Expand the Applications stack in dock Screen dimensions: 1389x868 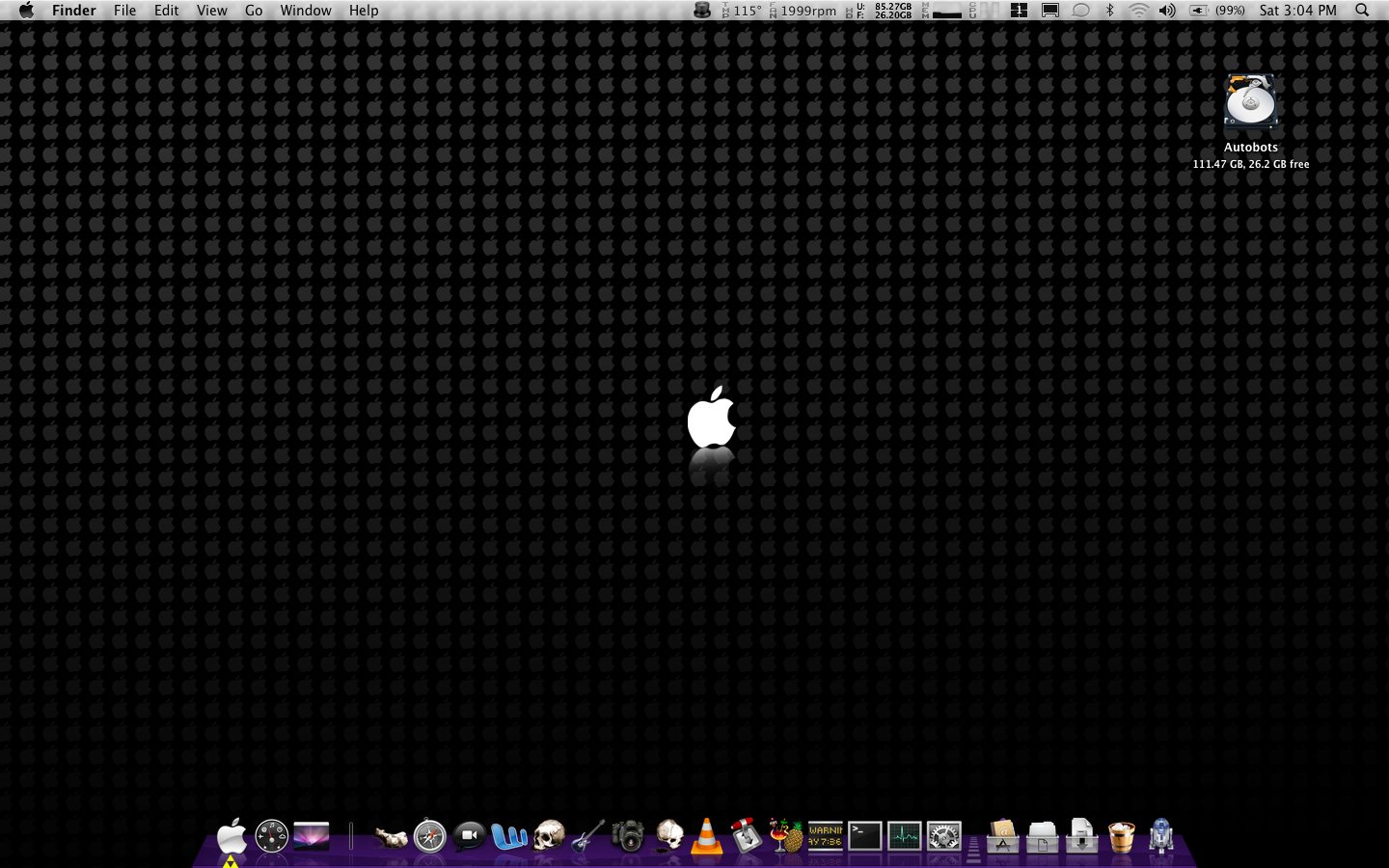(x=1003, y=836)
